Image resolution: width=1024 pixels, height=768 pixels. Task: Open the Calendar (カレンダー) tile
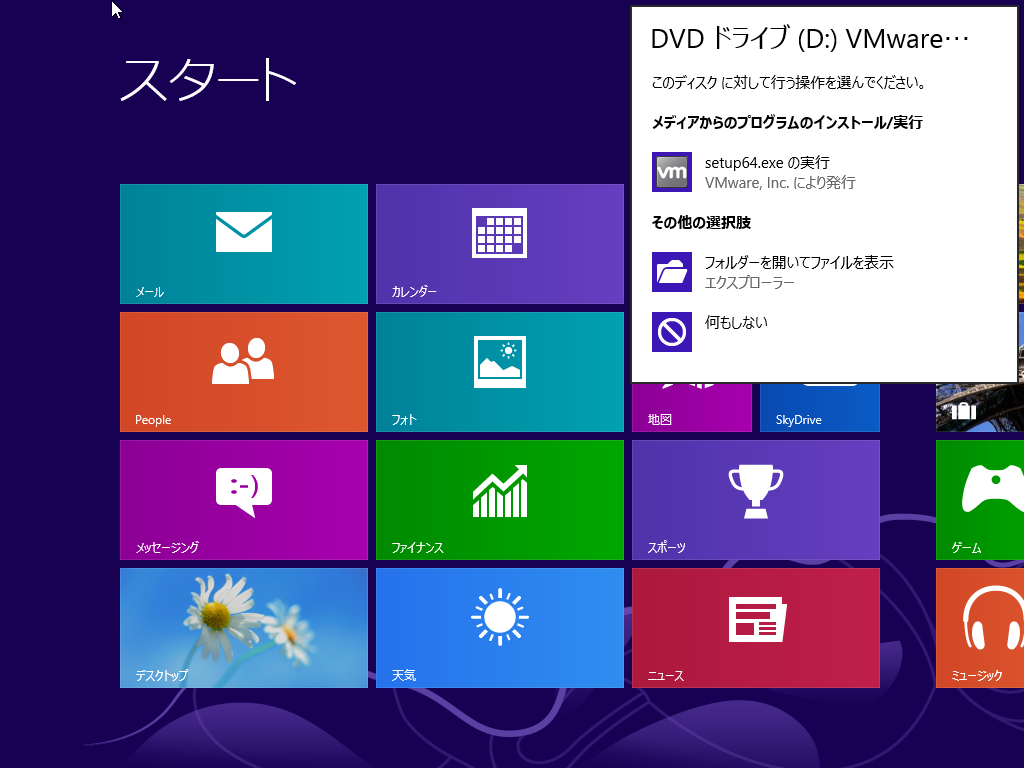(x=500, y=244)
